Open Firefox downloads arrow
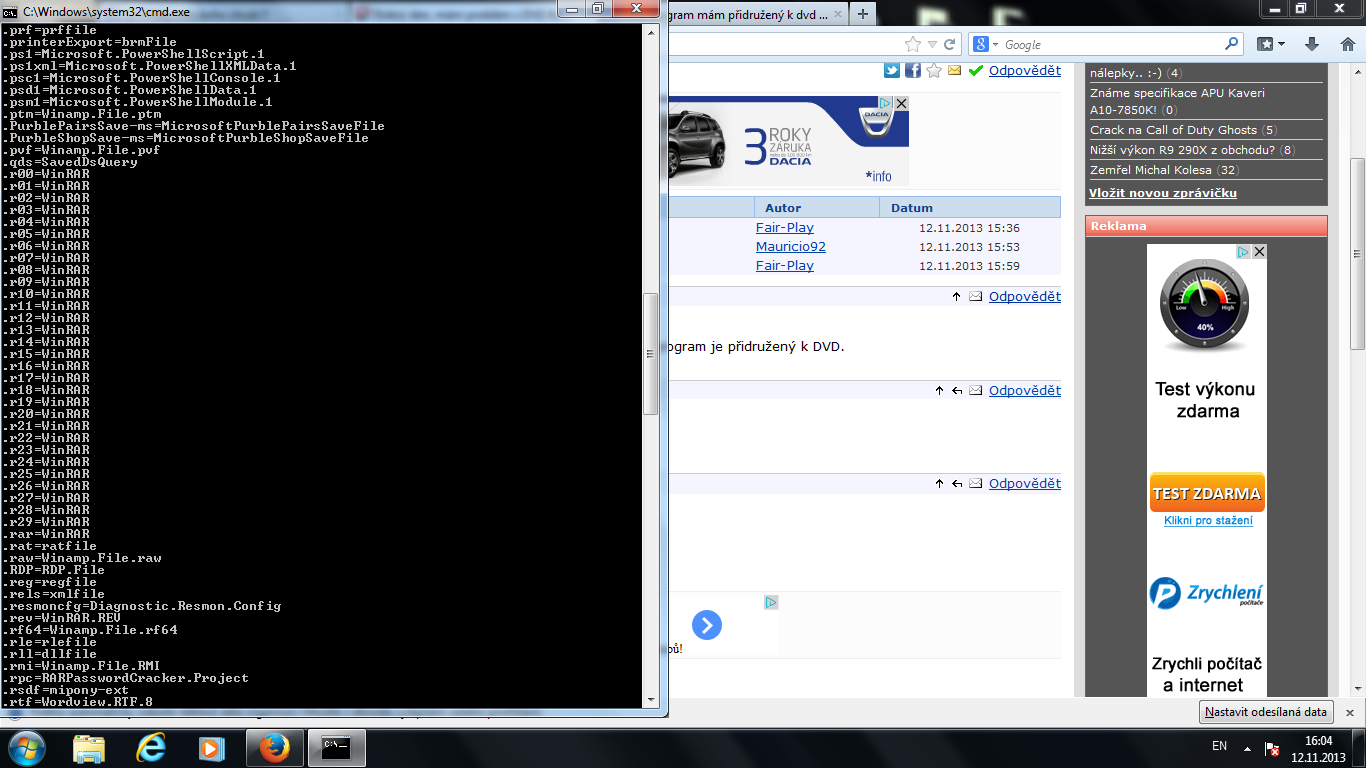The width and height of the screenshot is (1366, 768). tap(1313, 44)
